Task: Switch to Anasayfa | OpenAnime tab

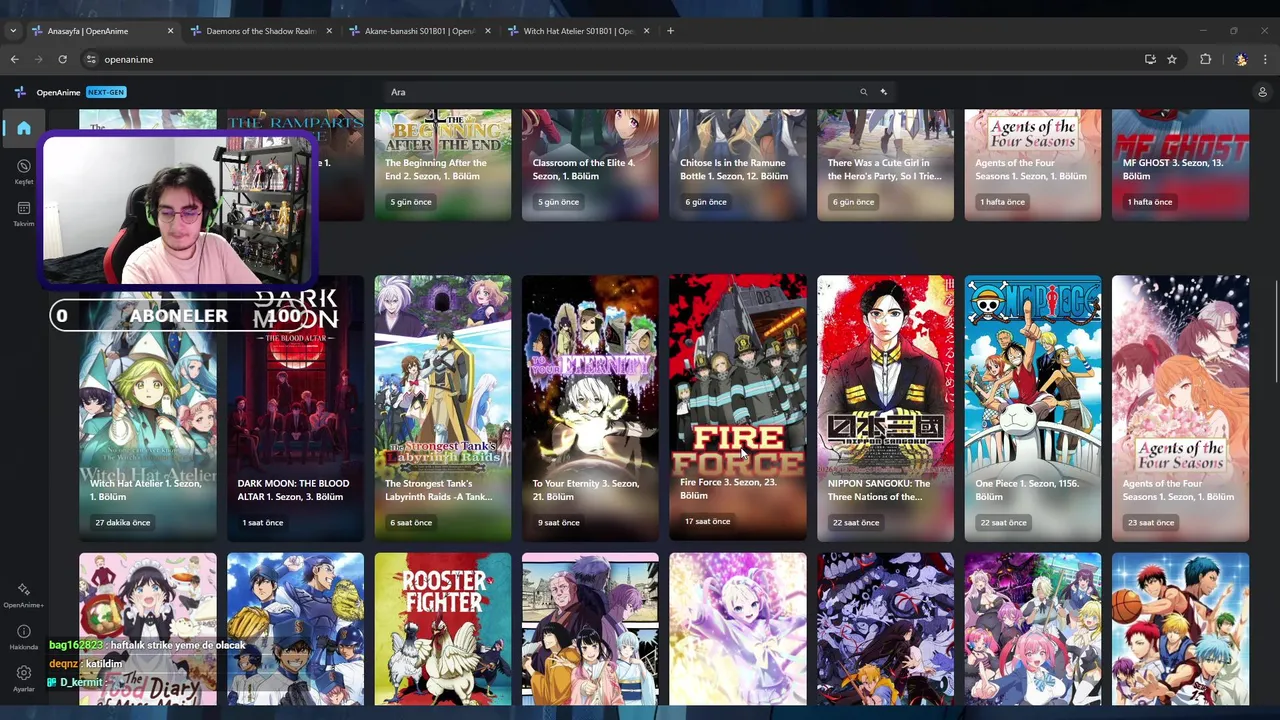Action: [x=102, y=31]
